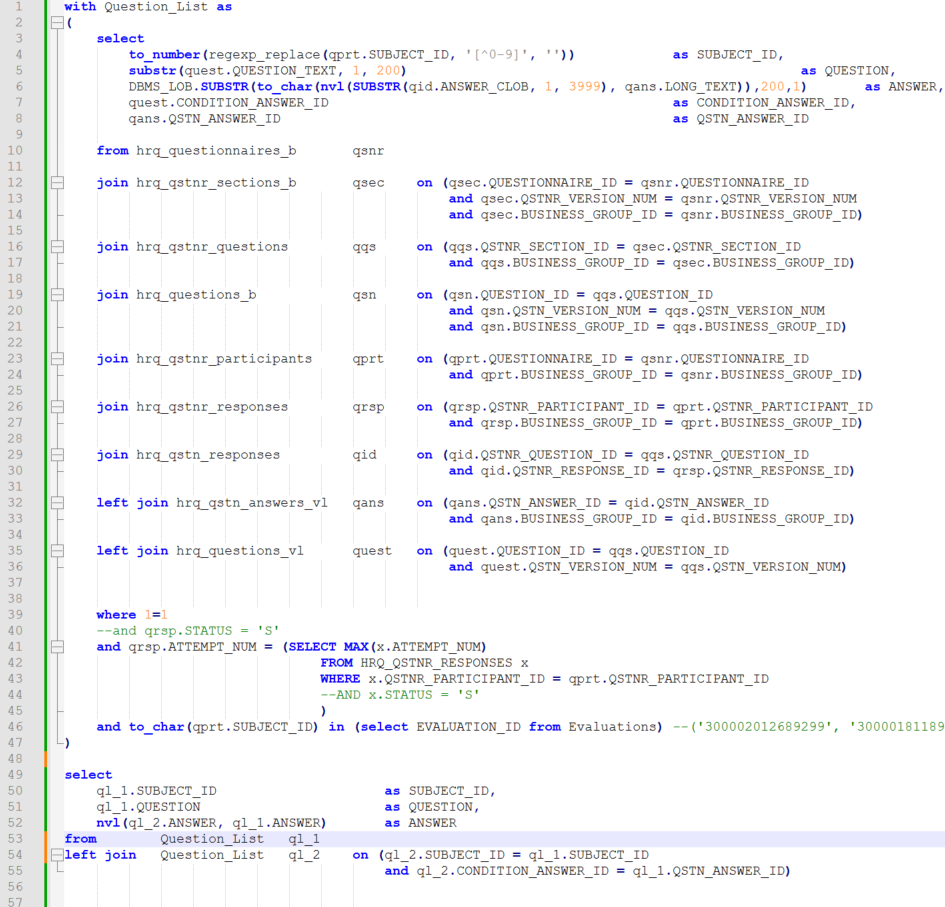This screenshot has height=907, width=945.
Task: Click table name 'hrq_qstn_answers_vl'
Action: [252, 503]
